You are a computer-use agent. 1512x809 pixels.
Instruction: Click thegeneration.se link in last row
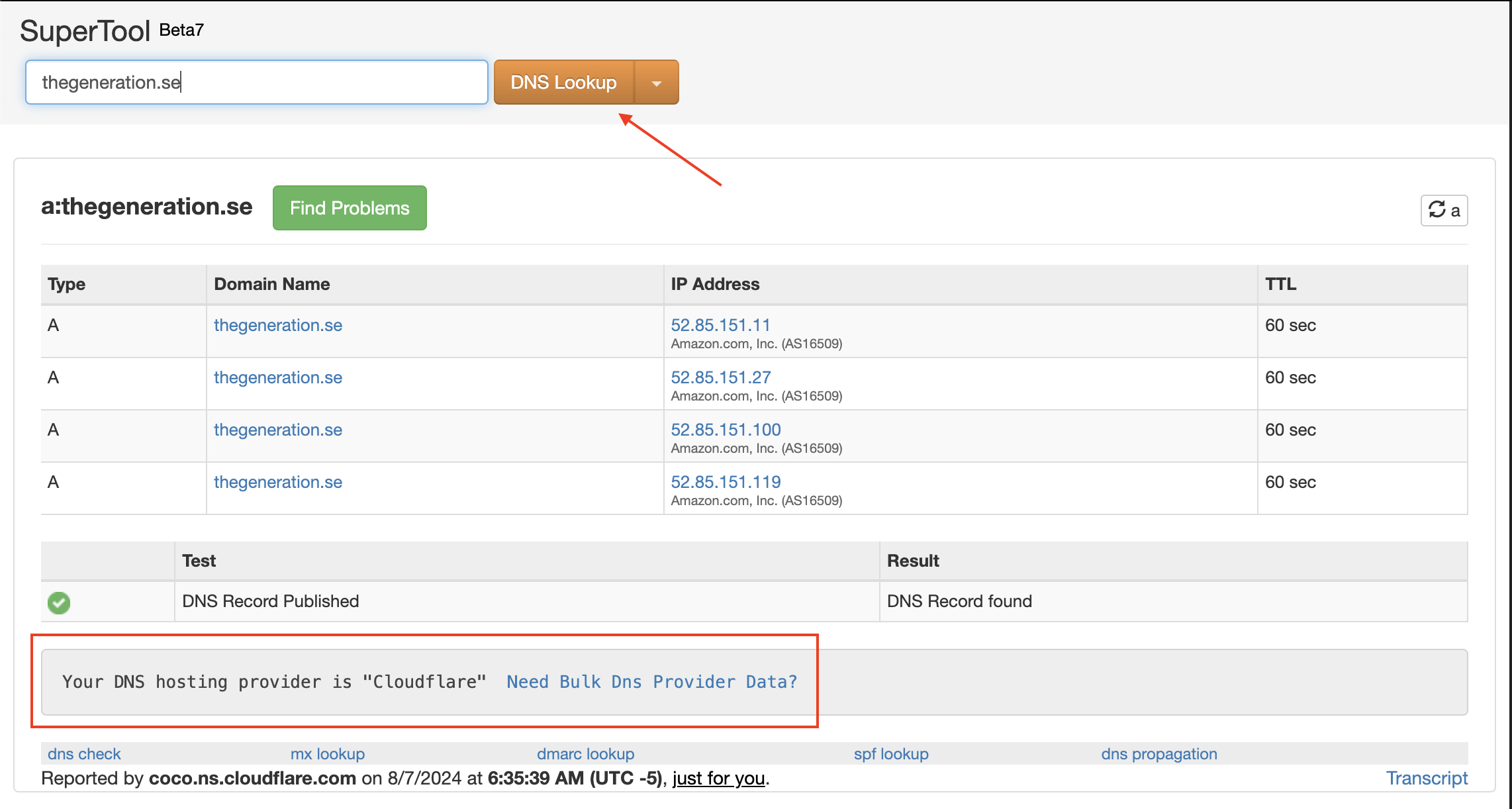coord(278,482)
